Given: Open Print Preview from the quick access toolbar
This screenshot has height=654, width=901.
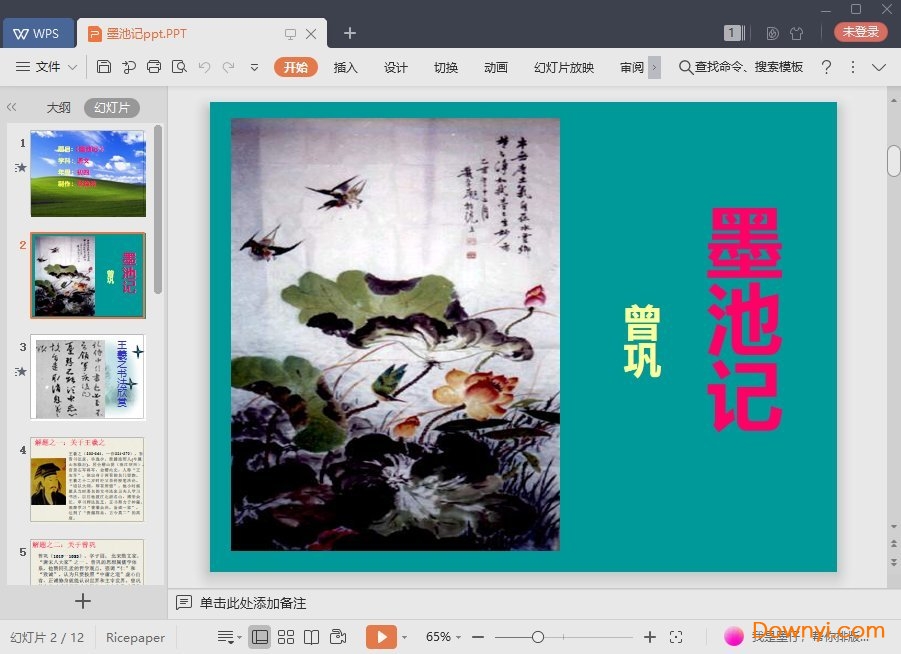Looking at the screenshot, I should click(180, 66).
